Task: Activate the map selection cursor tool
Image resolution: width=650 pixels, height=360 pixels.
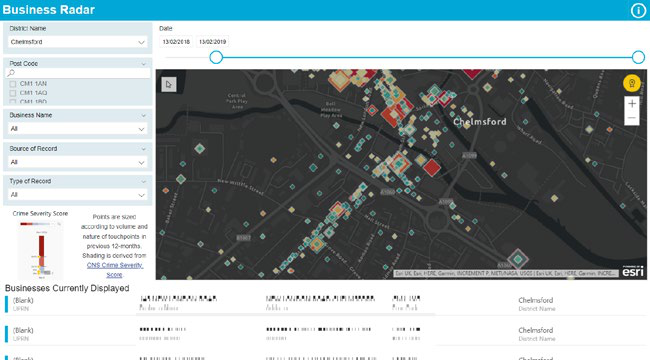Action: click(x=169, y=84)
